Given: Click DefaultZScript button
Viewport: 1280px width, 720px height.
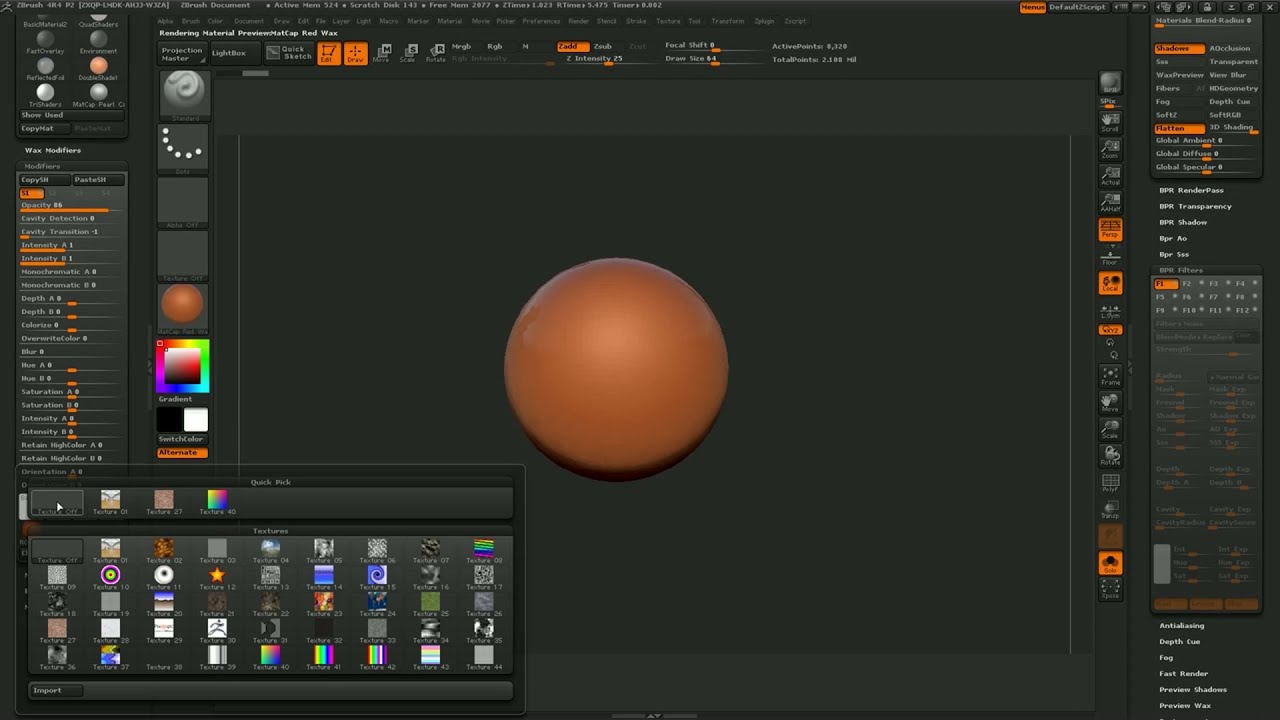Looking at the screenshot, I should [x=1077, y=7].
